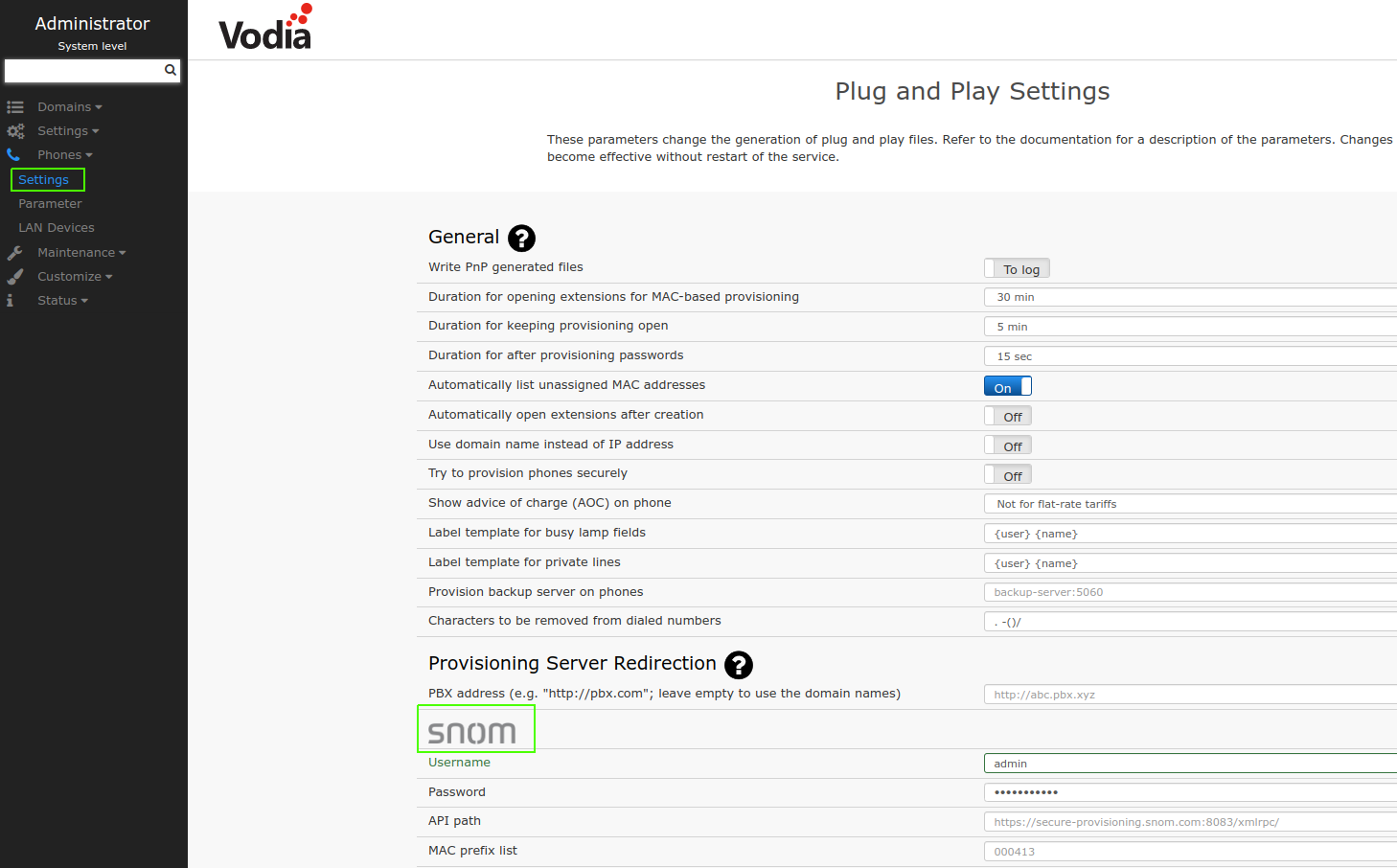Viewport: 1397px width, 868px height.
Task: Expand the Settings menu in sidebar
Action: pyautogui.click(x=68, y=131)
